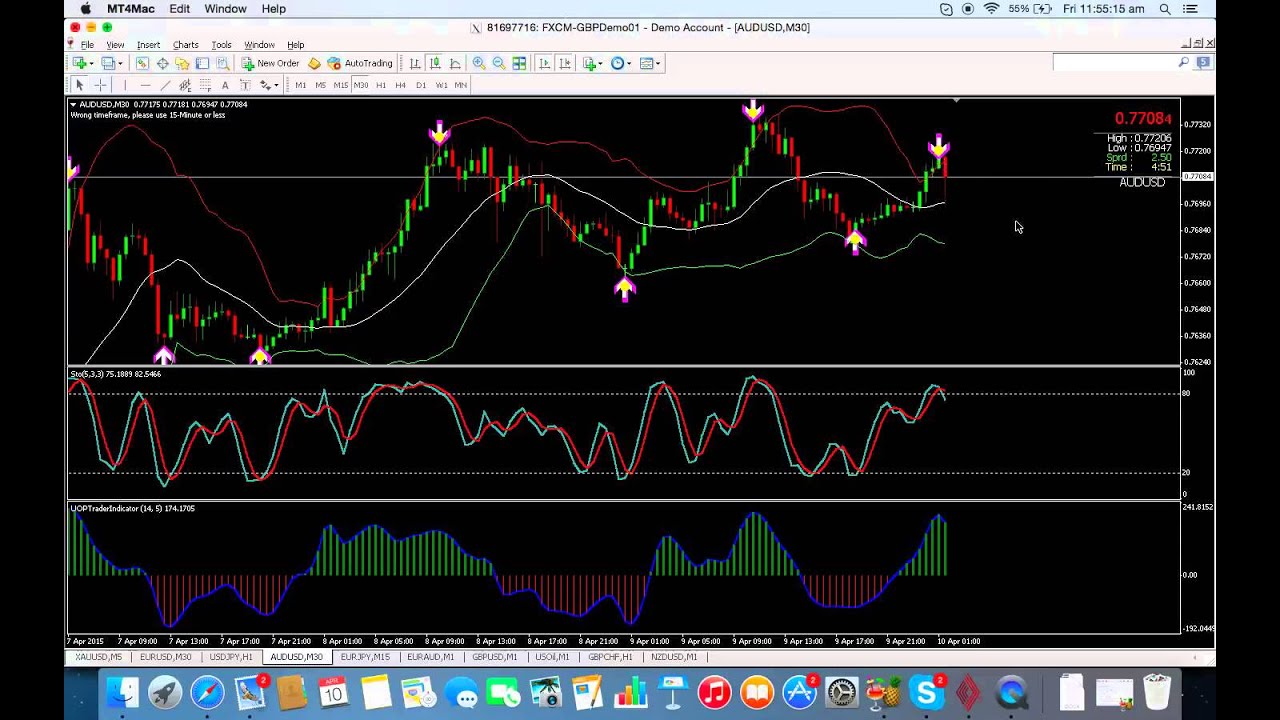Open the Market Watch toolbar icon
This screenshot has width=1280, height=720.
(142, 63)
